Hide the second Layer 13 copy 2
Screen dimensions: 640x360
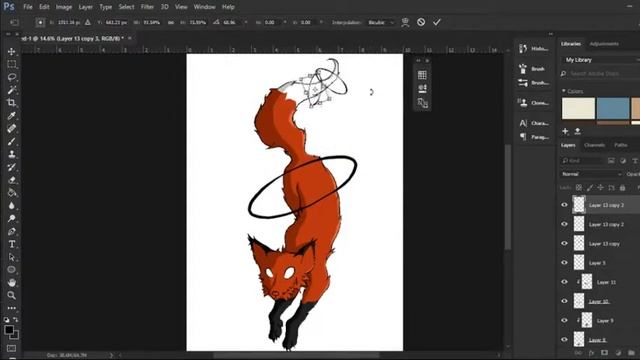[564, 224]
